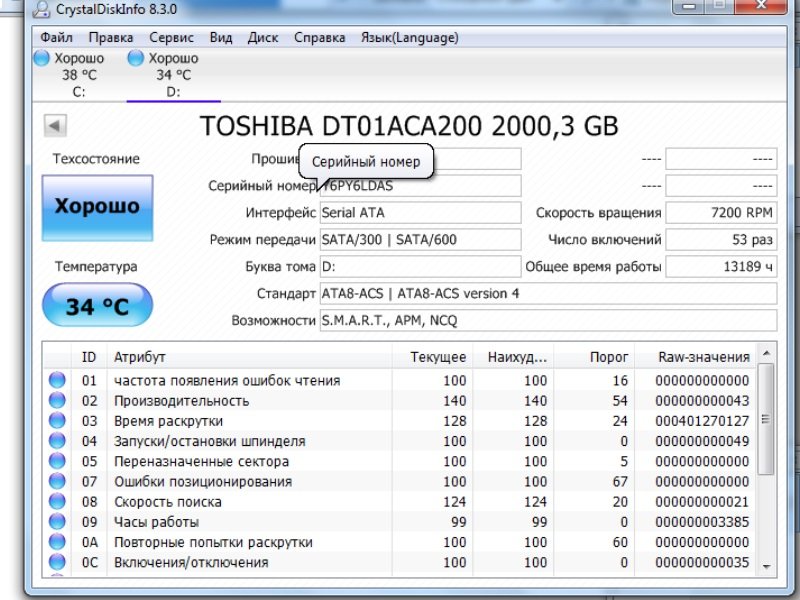Click the Serial ATA interface field
The height and width of the screenshot is (600, 800).
[x=420, y=213]
